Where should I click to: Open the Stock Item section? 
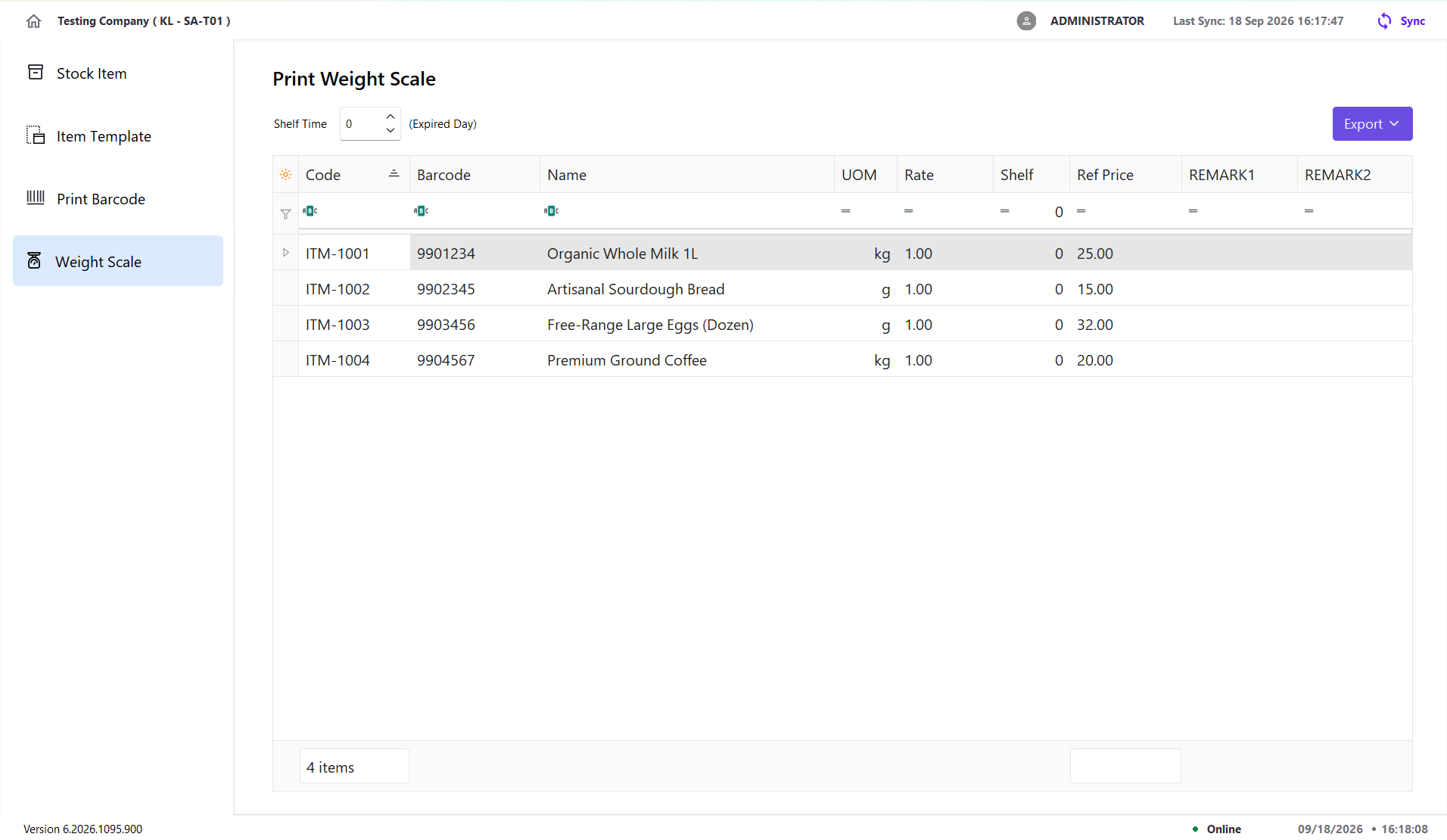click(118, 73)
